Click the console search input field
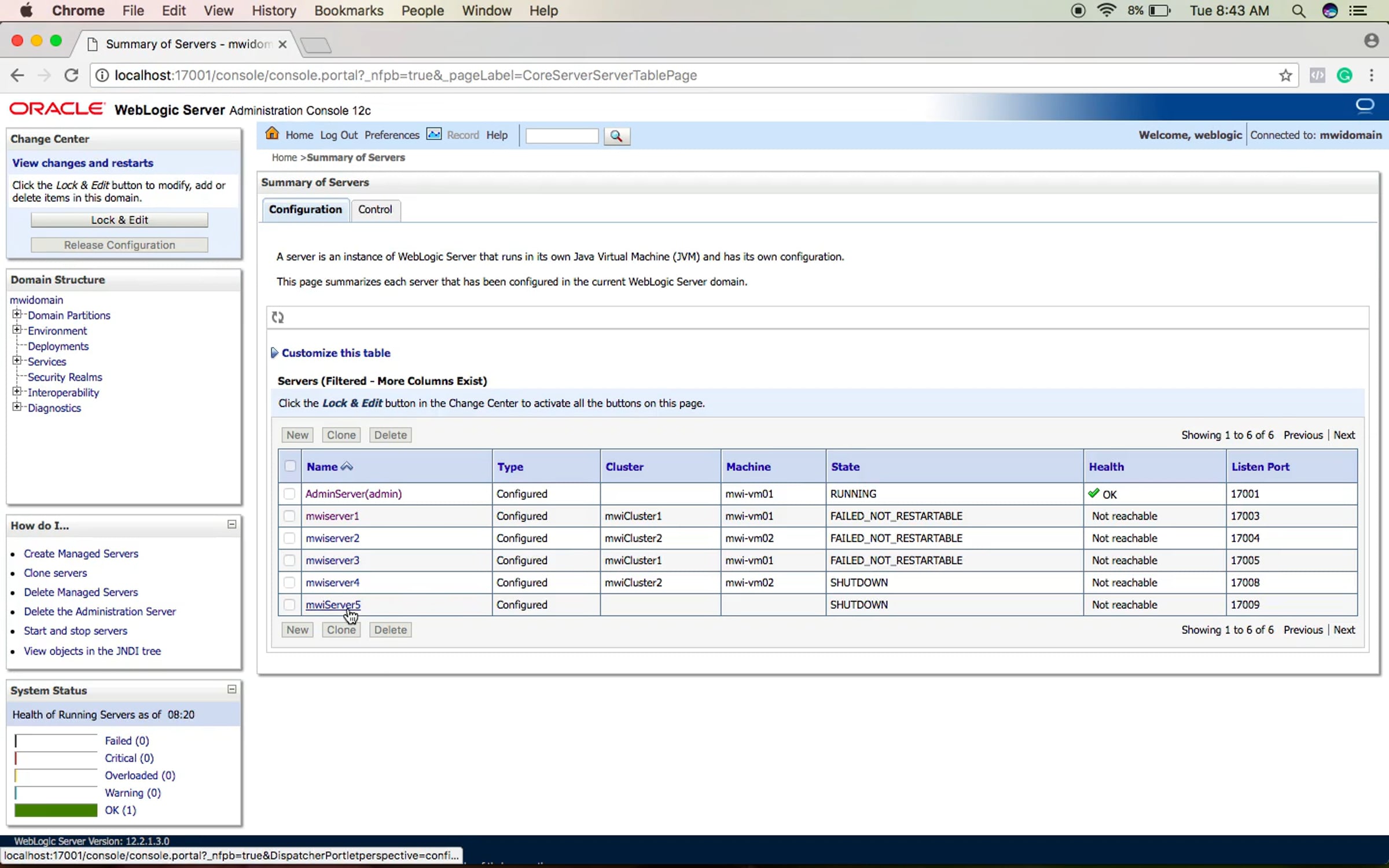This screenshot has height=868, width=1389. (562, 136)
